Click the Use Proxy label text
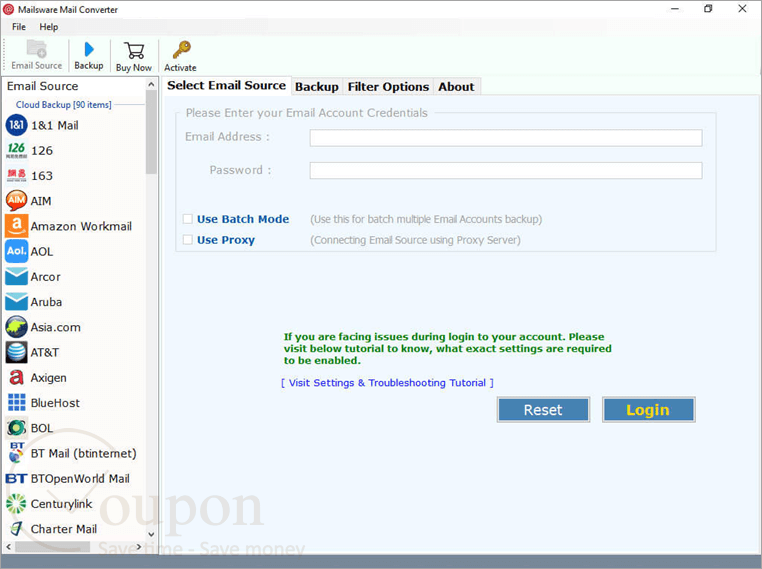The image size is (762, 569). pyautogui.click(x=226, y=240)
